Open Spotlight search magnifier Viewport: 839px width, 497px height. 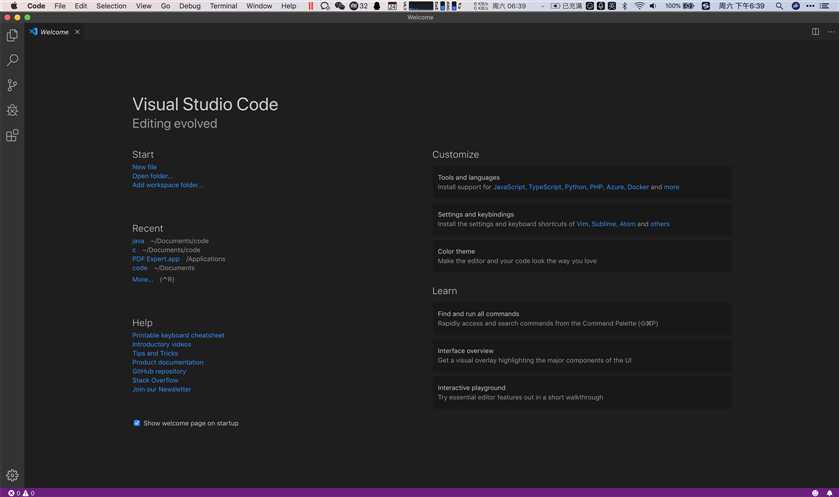click(779, 6)
